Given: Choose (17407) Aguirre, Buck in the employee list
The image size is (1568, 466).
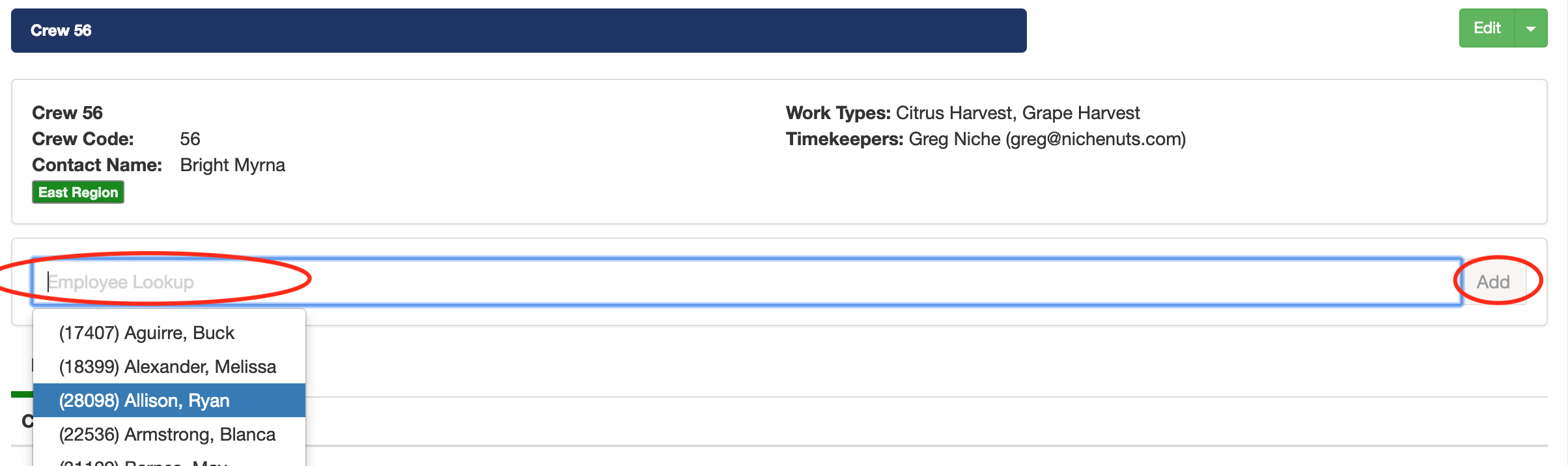Looking at the screenshot, I should [x=147, y=333].
